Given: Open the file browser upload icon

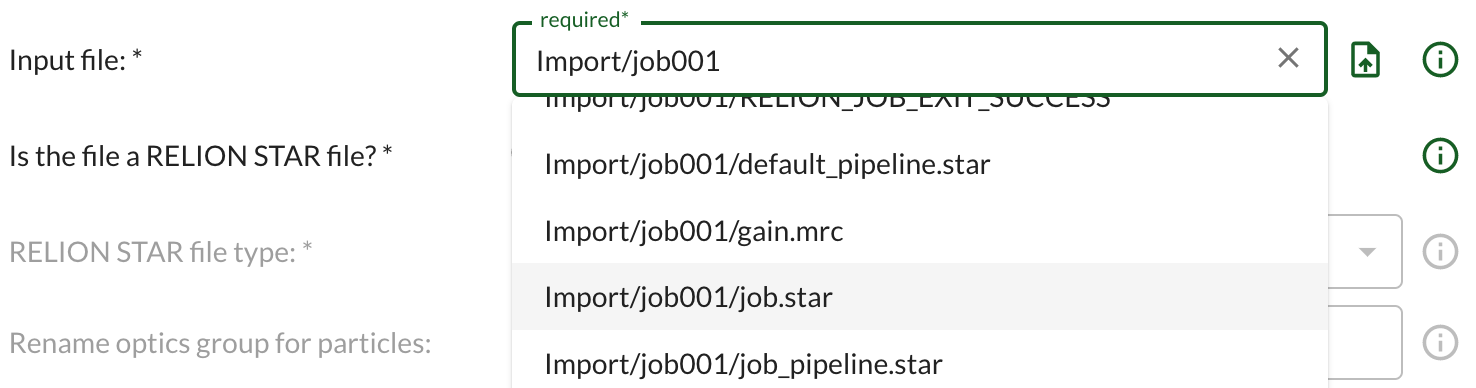Looking at the screenshot, I should point(1366,61).
